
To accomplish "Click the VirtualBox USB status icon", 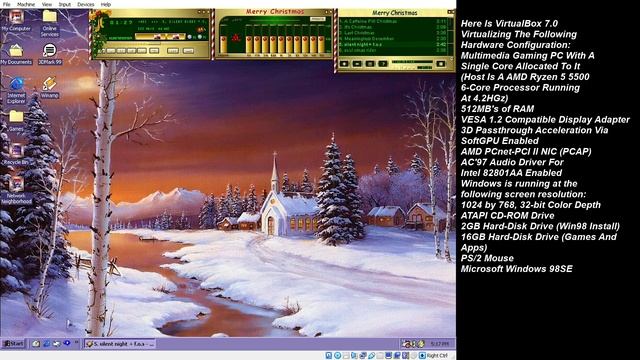I will 371,356.
